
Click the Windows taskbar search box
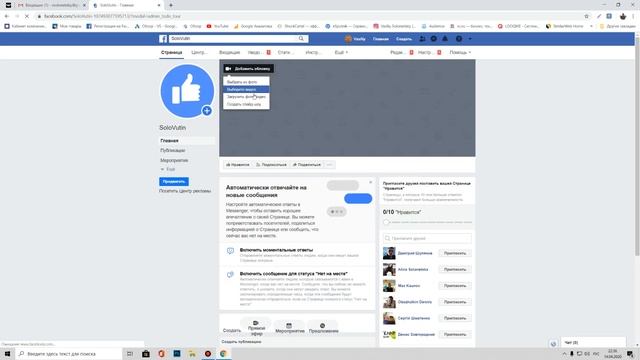point(69,353)
